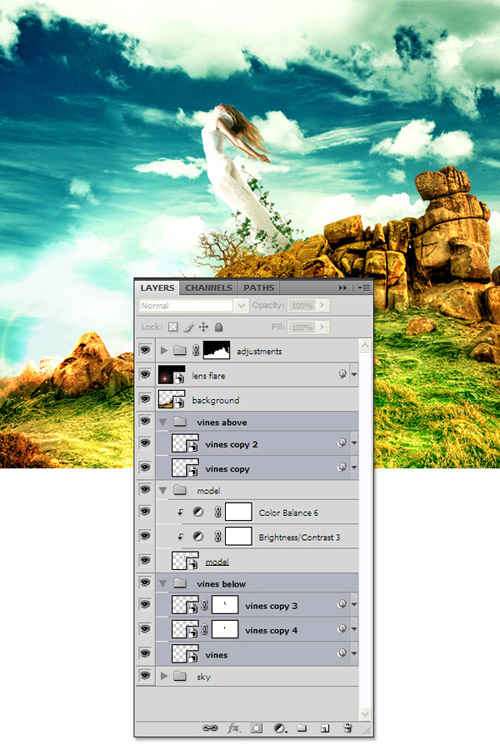Collapse the vines below group
Viewport: 500px width, 745px height.
(163, 583)
